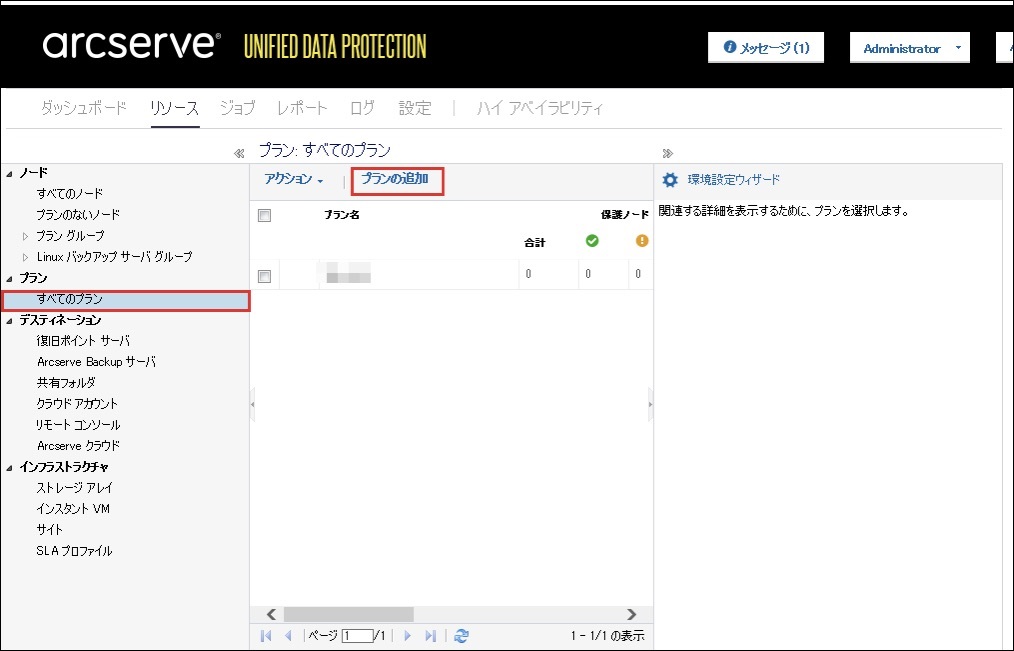Click the arcserve logo
The width and height of the screenshot is (1014, 651).
click(x=132, y=45)
